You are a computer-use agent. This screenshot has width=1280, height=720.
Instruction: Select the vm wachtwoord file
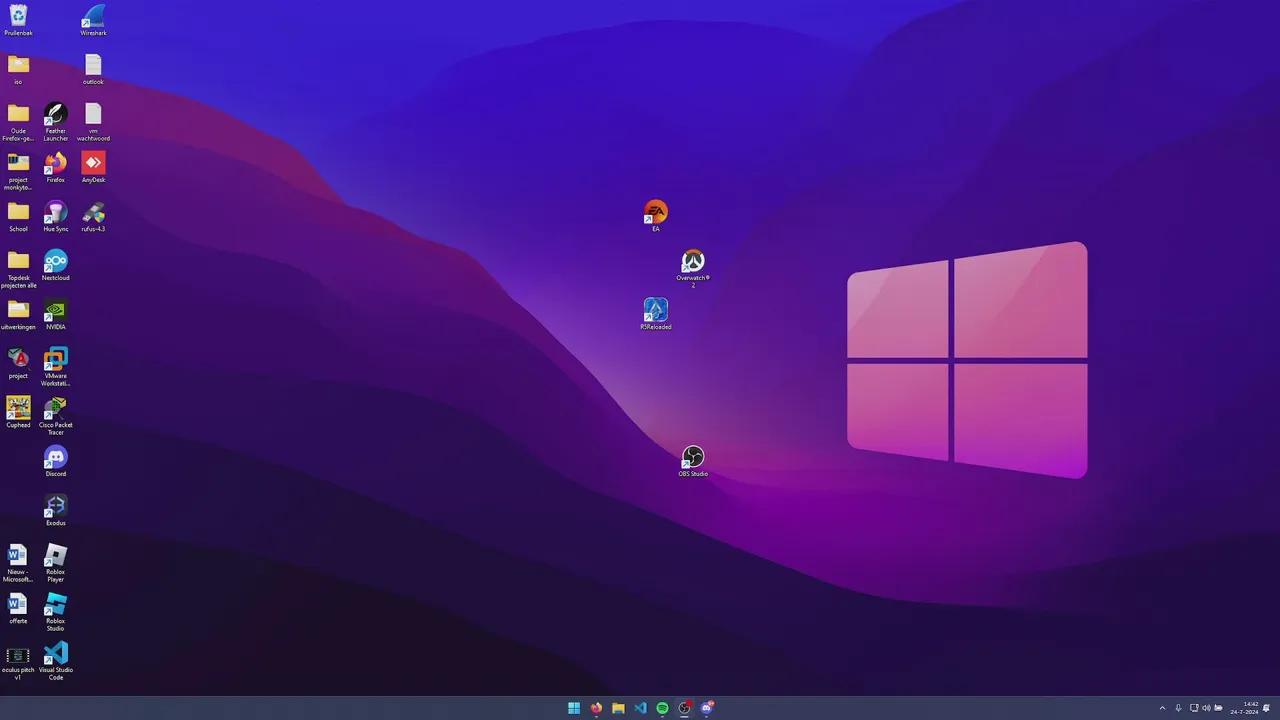(93, 122)
